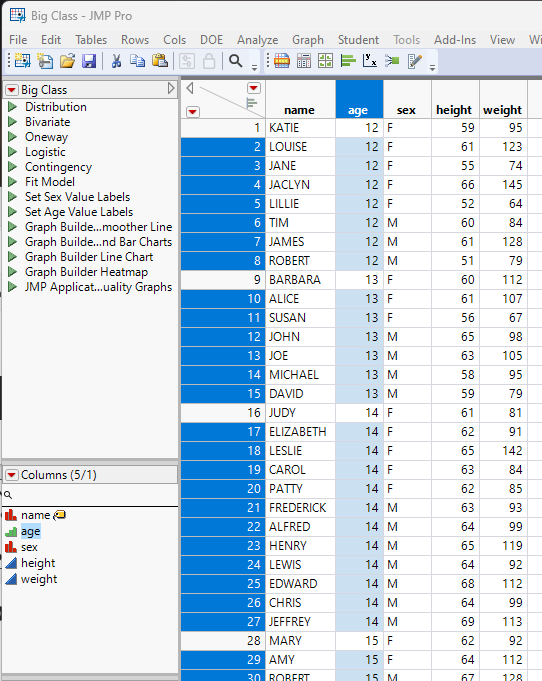This screenshot has height=681, width=542.
Task: Click the JMP Pro window icon
Action: [x=18, y=16]
